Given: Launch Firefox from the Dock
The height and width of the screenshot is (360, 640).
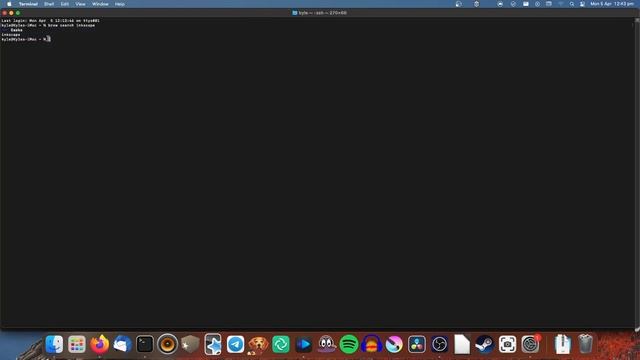Looking at the screenshot, I should click(x=100, y=344).
